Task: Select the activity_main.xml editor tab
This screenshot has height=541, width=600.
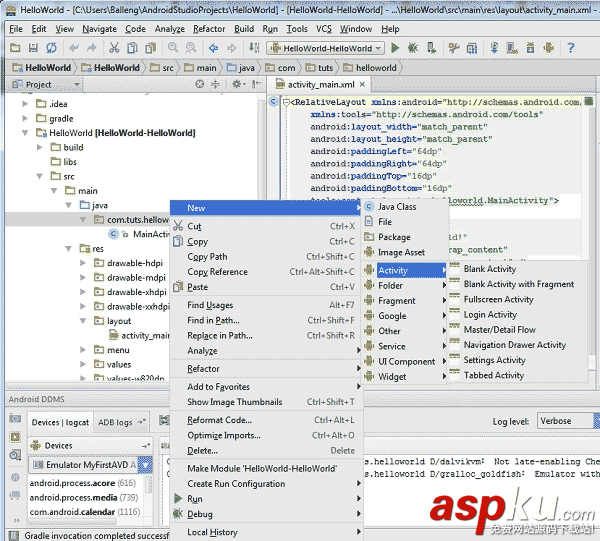Action: [x=321, y=85]
